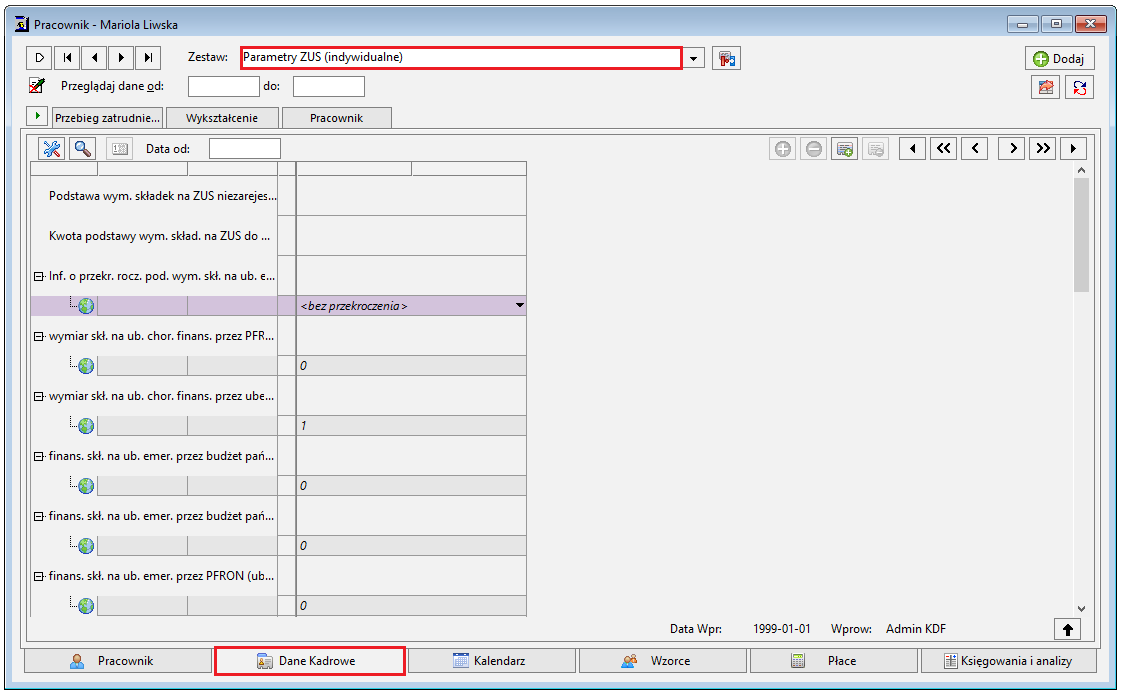Click the D button in the navigation bar
Screen dimensions: 1125x695
[x=39, y=57]
